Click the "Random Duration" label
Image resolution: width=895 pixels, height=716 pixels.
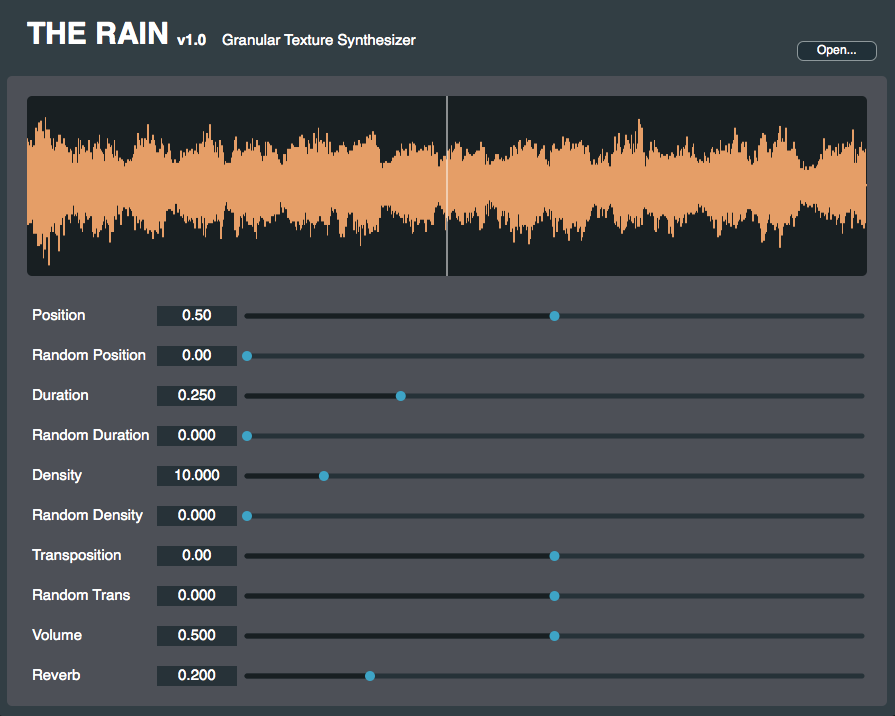[x=91, y=435]
